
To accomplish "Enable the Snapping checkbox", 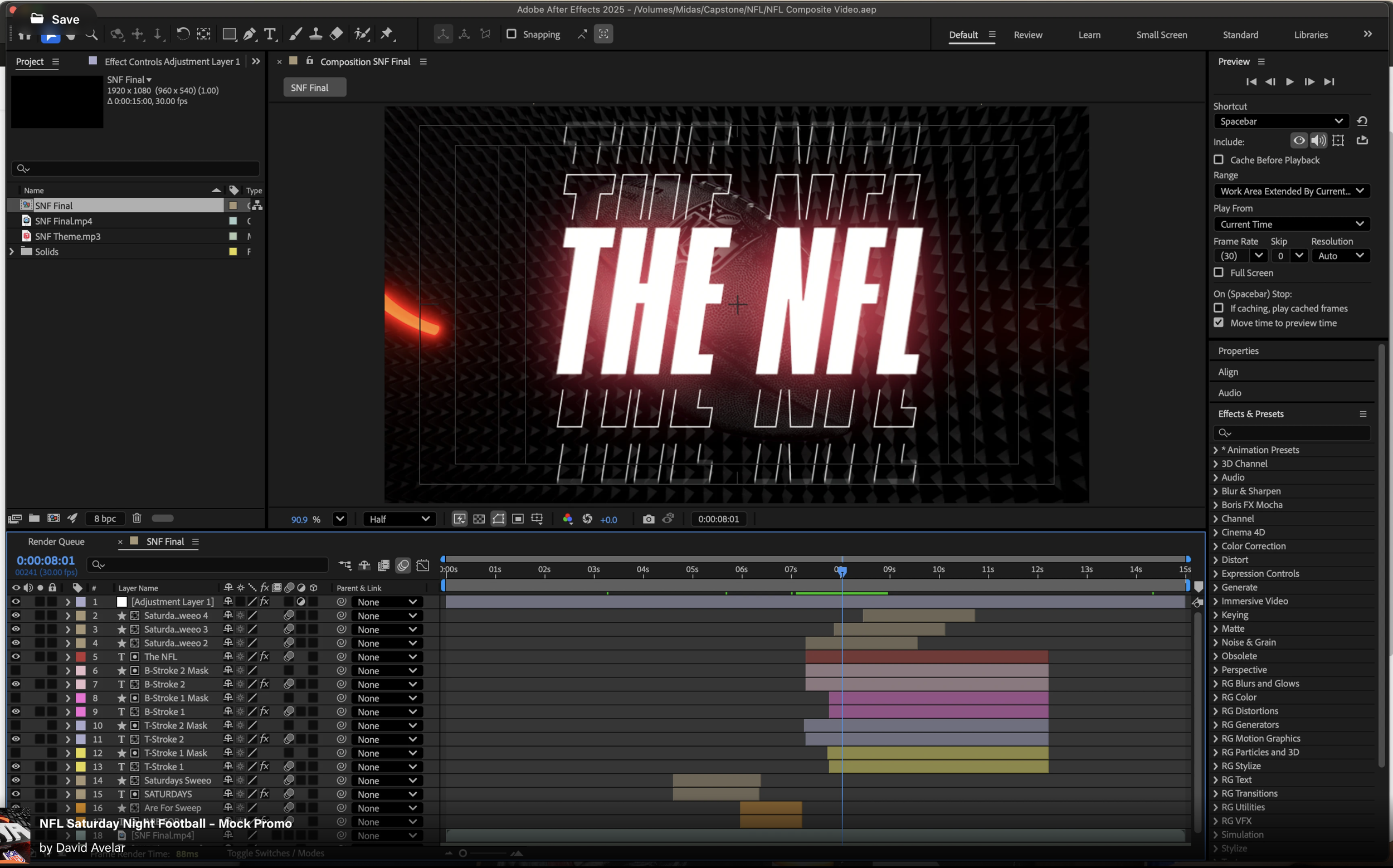I will 512,34.
